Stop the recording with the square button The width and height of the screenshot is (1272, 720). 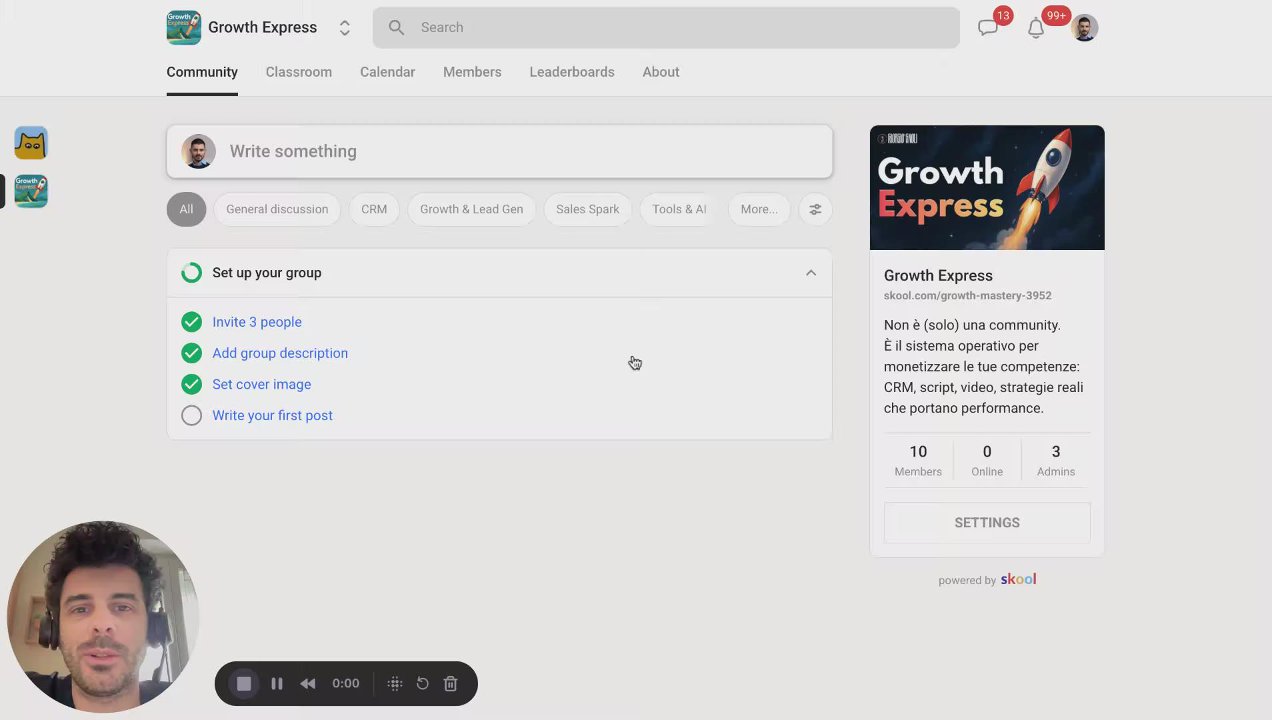coord(244,684)
